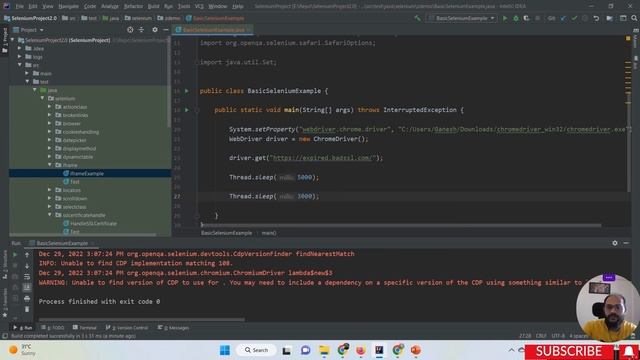The height and width of the screenshot is (360, 640).
Task: Open the Project Structure toolbar icon
Action: click(x=610, y=18)
